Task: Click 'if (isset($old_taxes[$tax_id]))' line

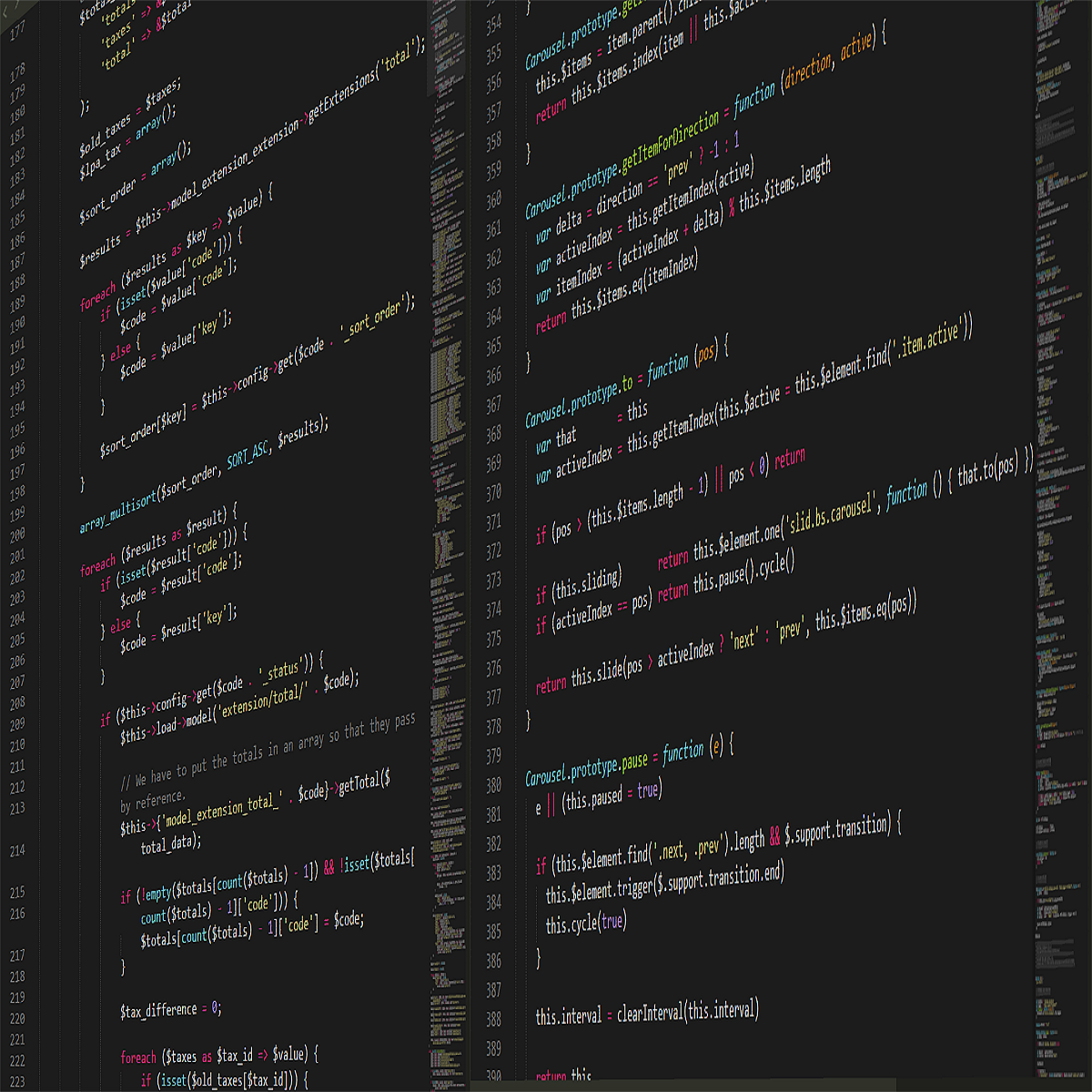Action: pos(224,1080)
